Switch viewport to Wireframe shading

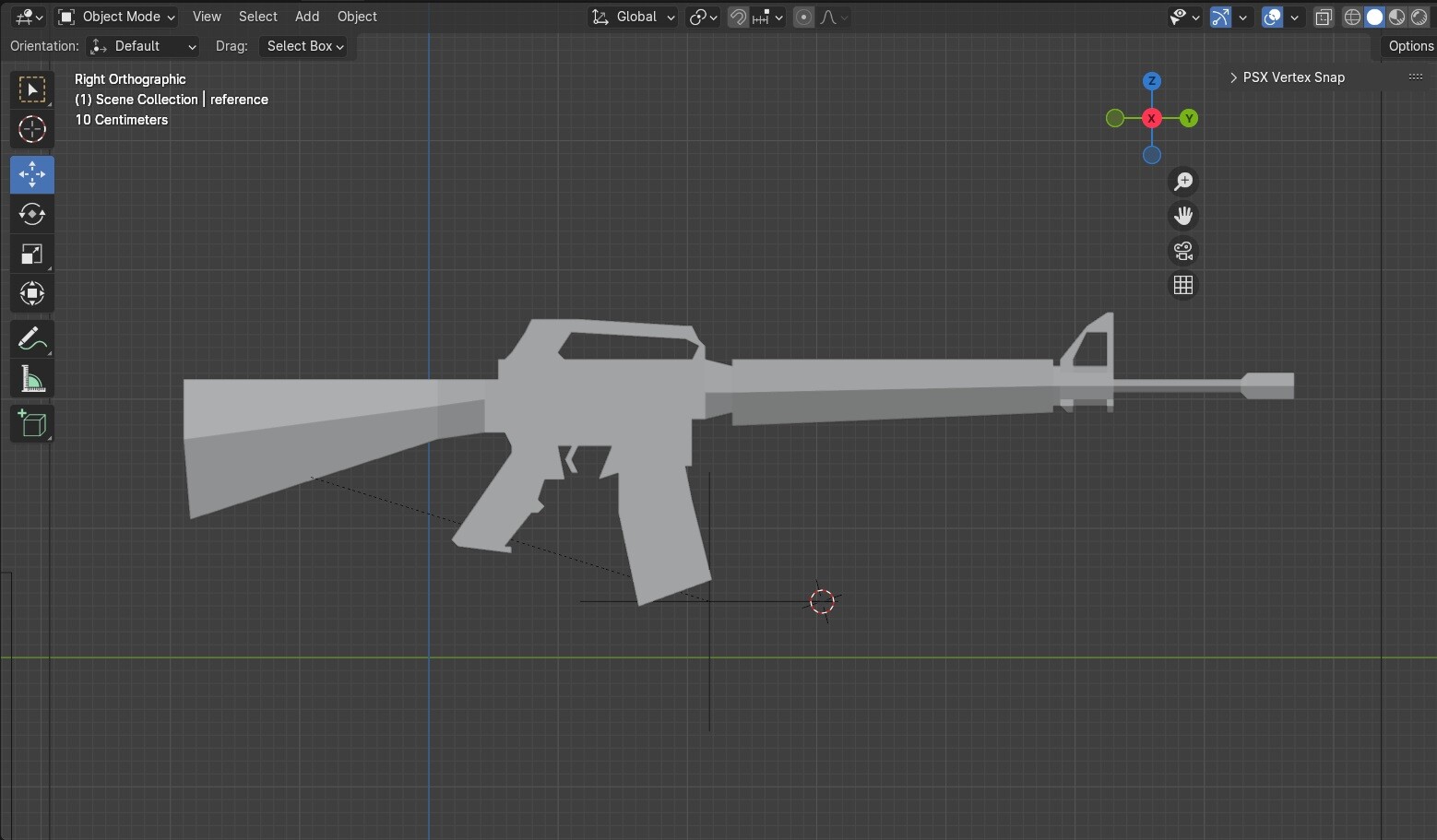[x=1352, y=17]
